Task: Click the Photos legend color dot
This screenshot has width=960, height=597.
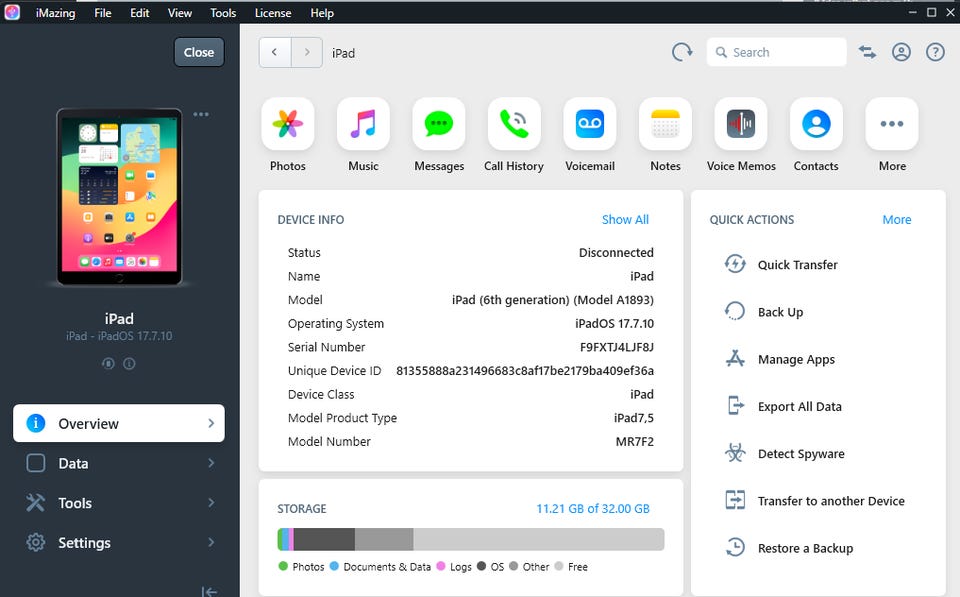Action: tap(283, 566)
